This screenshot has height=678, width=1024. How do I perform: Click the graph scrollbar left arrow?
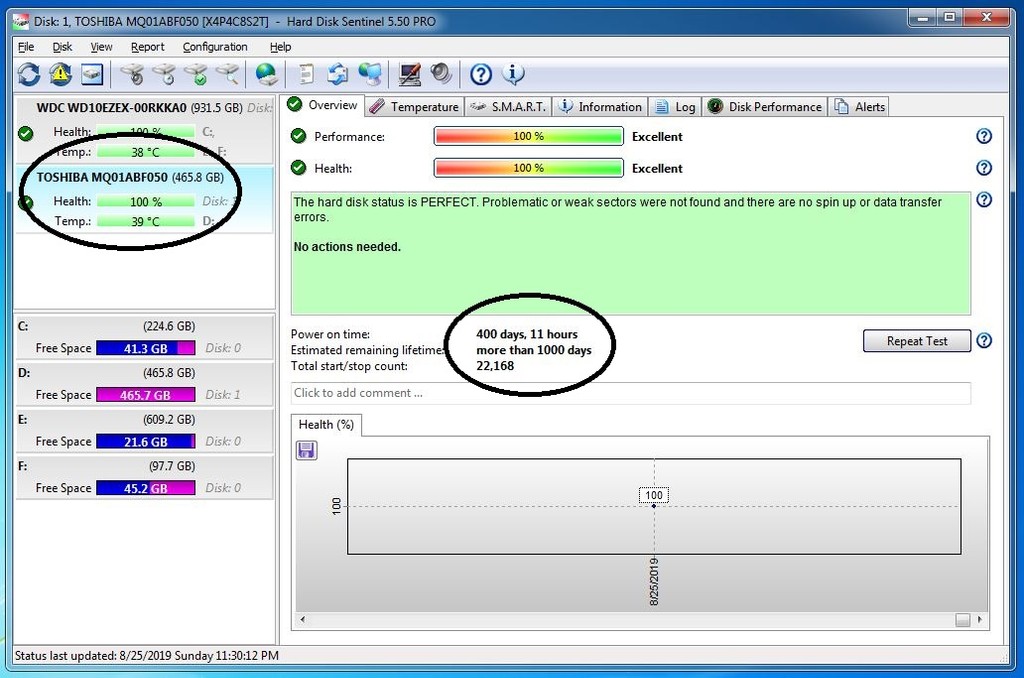[x=302, y=619]
